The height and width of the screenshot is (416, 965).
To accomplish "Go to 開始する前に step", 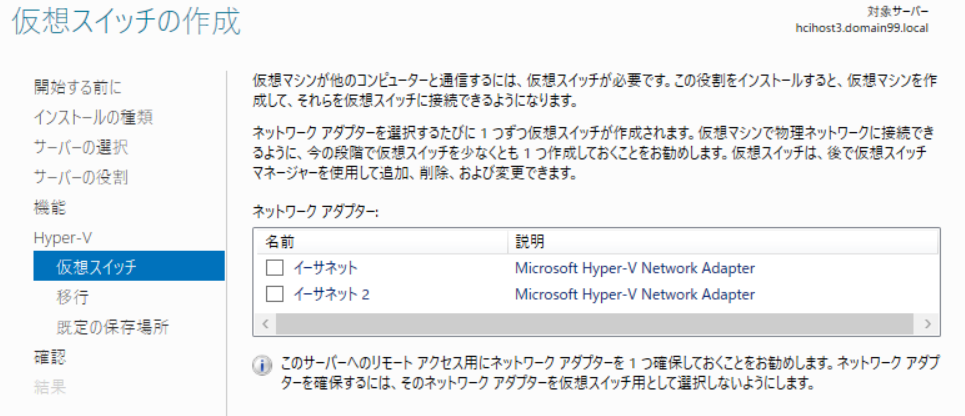I will tap(78, 87).
